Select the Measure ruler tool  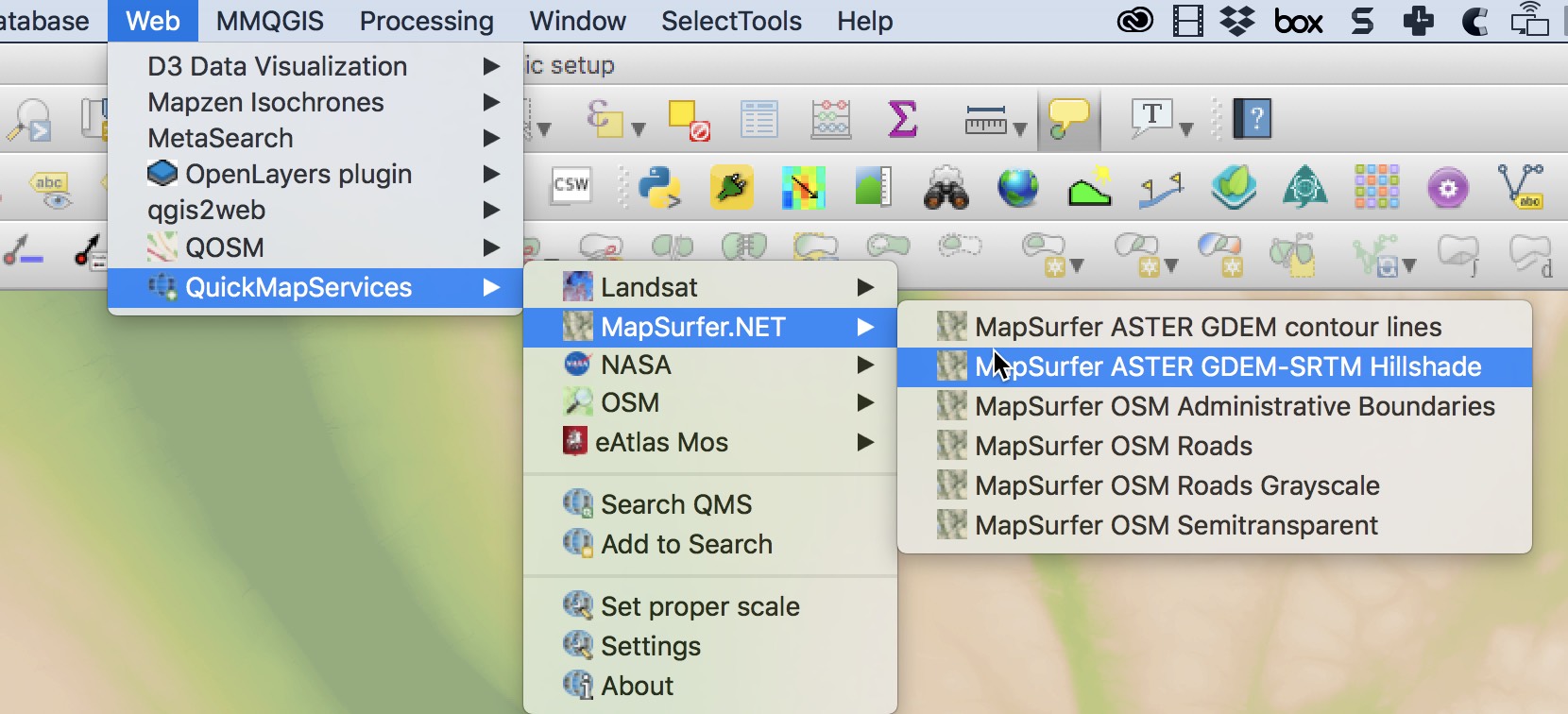(x=985, y=120)
